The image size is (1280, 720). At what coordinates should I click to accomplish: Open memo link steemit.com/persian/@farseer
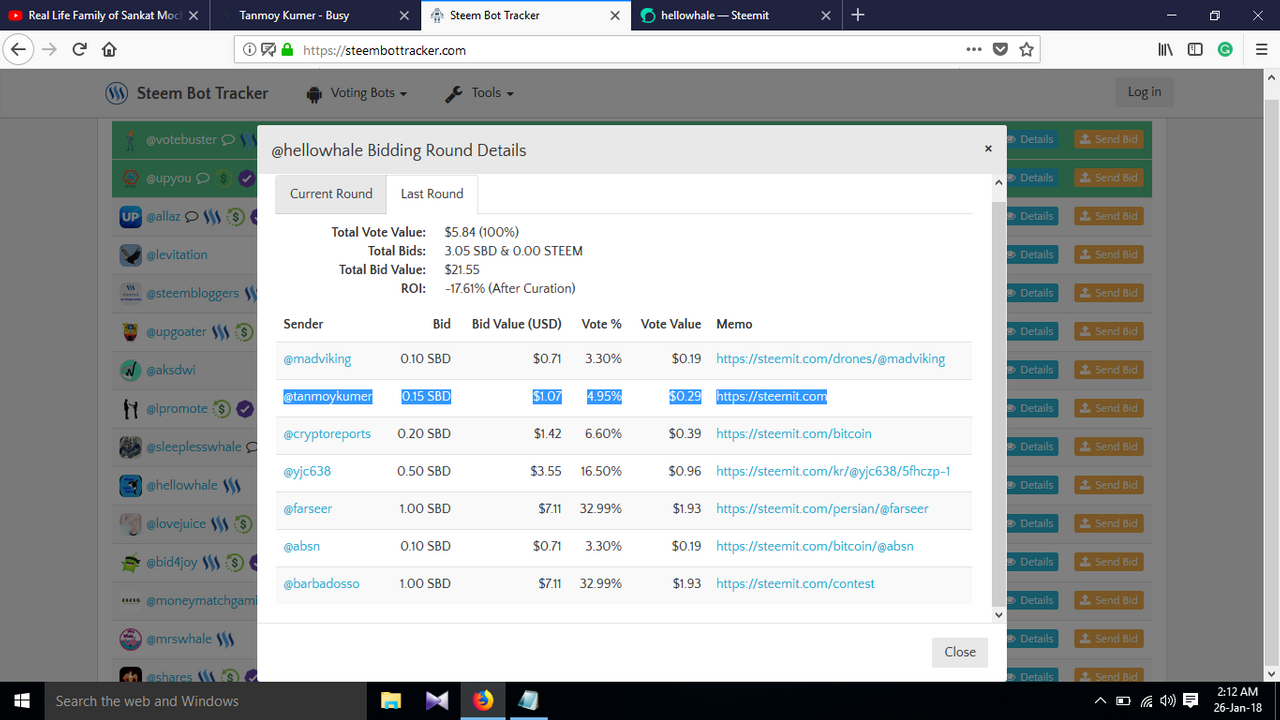[x=822, y=509]
